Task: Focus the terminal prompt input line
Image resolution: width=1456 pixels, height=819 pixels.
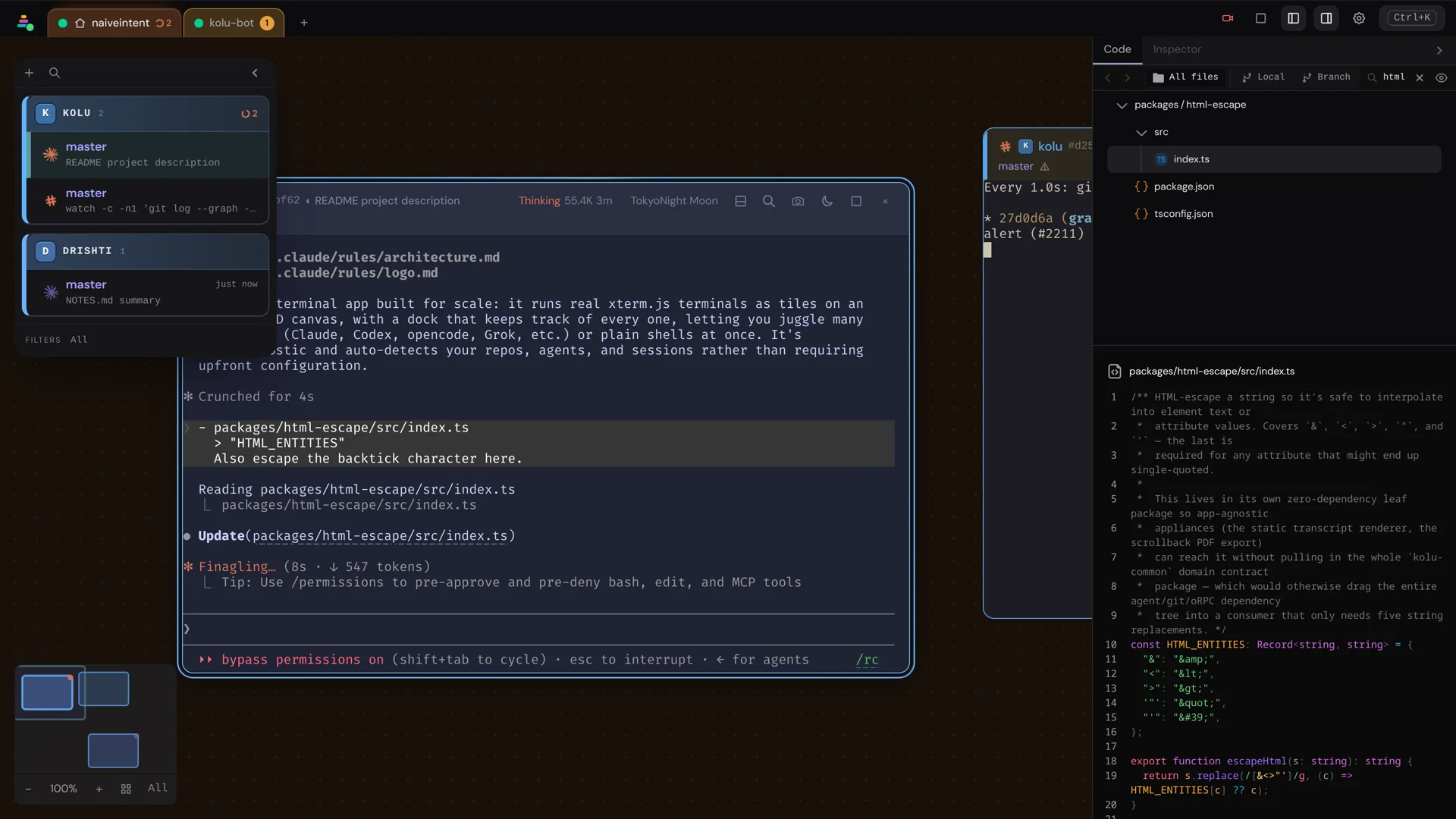Action: click(x=538, y=629)
